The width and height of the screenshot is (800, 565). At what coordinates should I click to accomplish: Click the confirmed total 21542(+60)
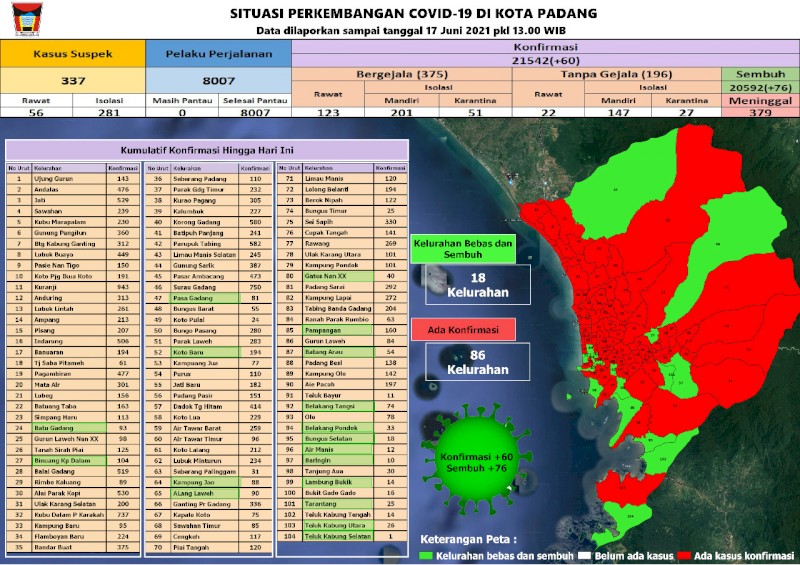point(545,61)
